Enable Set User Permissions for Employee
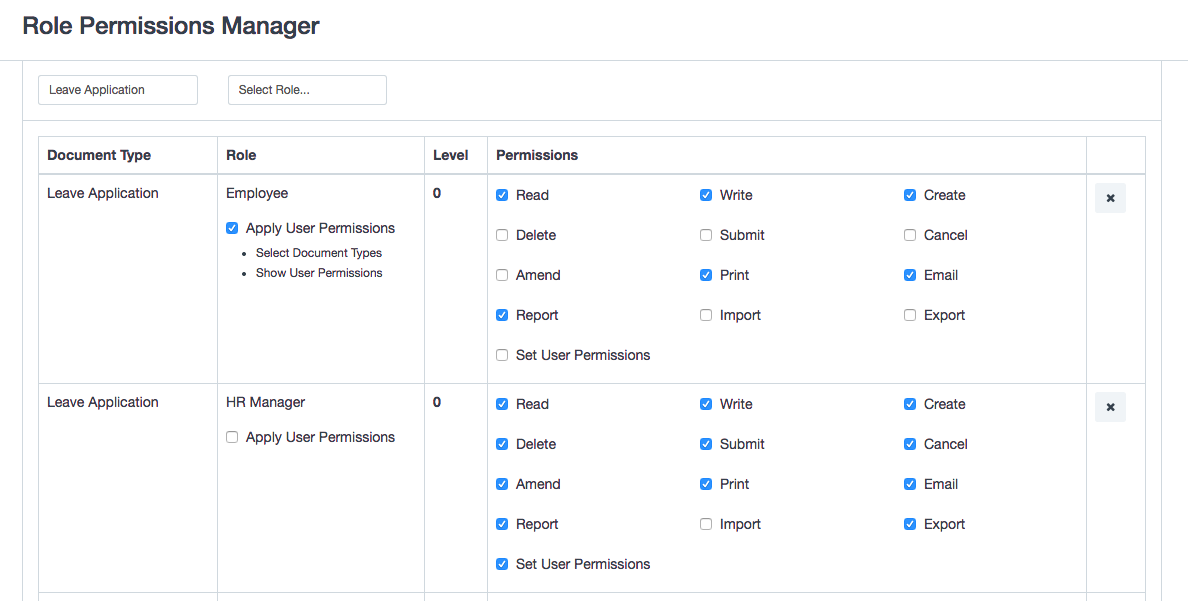The height and width of the screenshot is (601, 1188). pyautogui.click(x=501, y=355)
